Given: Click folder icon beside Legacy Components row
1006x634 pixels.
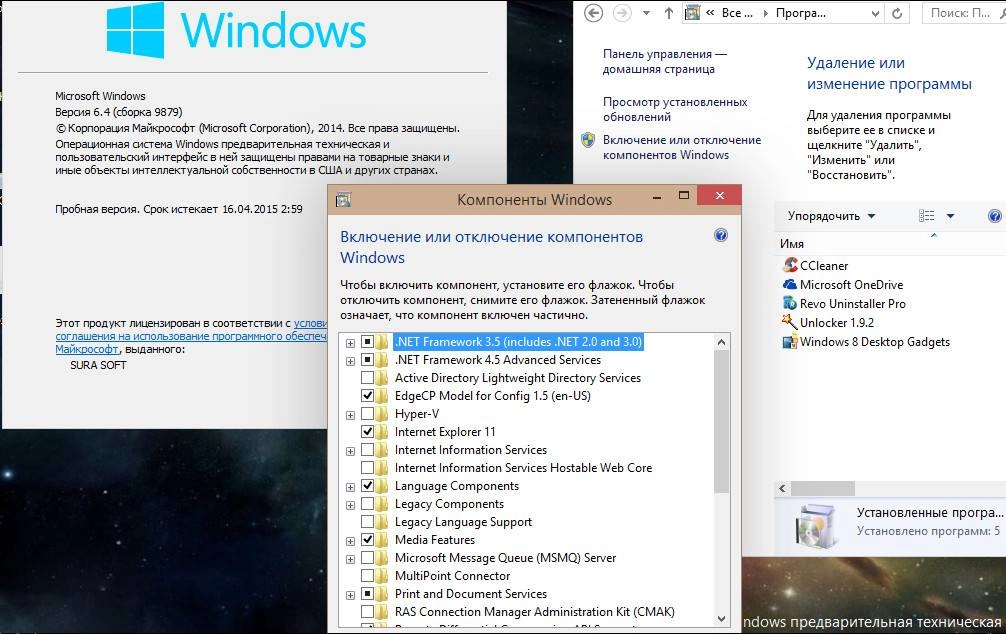Looking at the screenshot, I should point(382,504).
